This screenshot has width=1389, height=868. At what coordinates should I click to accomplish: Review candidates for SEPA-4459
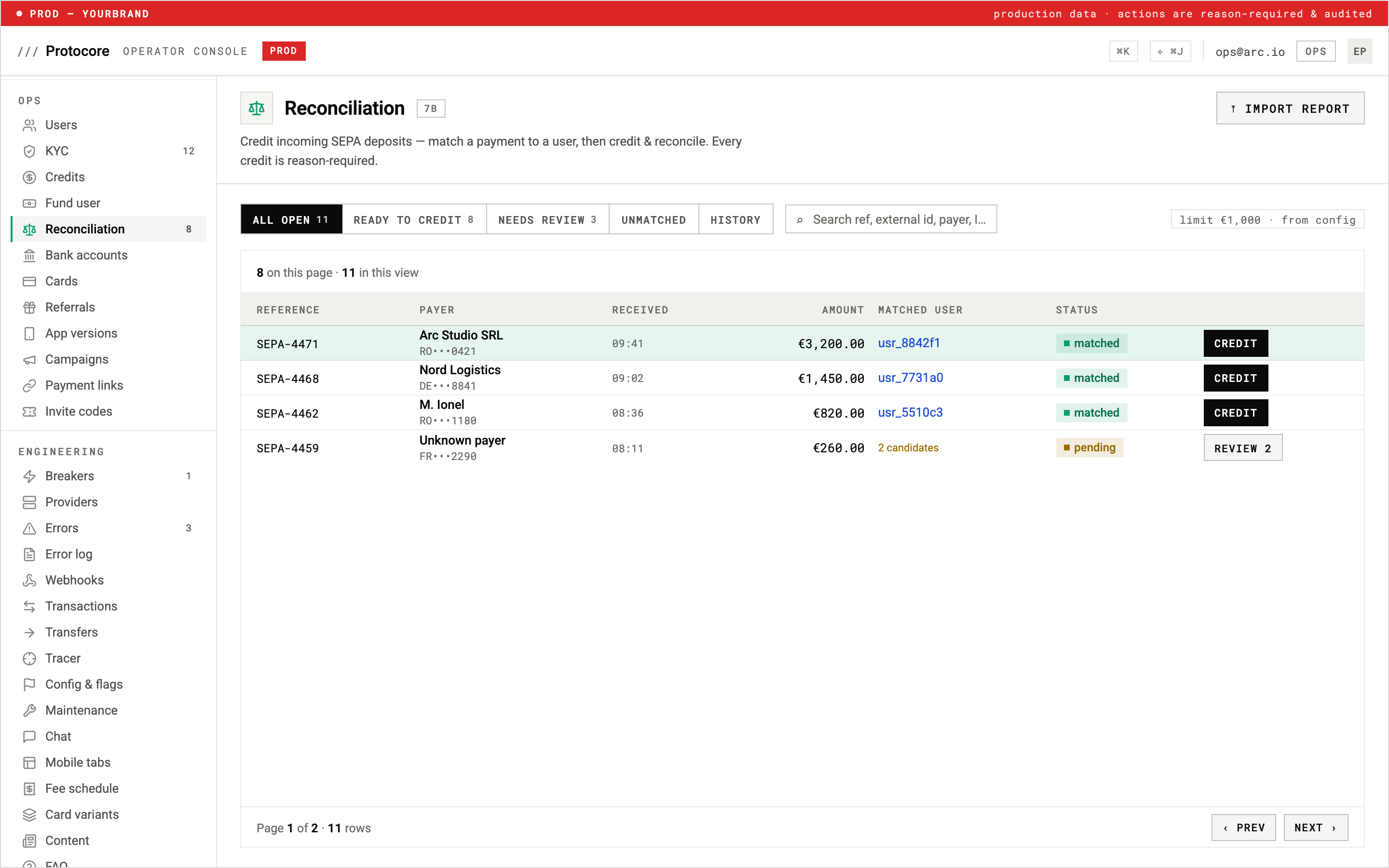(x=1243, y=448)
